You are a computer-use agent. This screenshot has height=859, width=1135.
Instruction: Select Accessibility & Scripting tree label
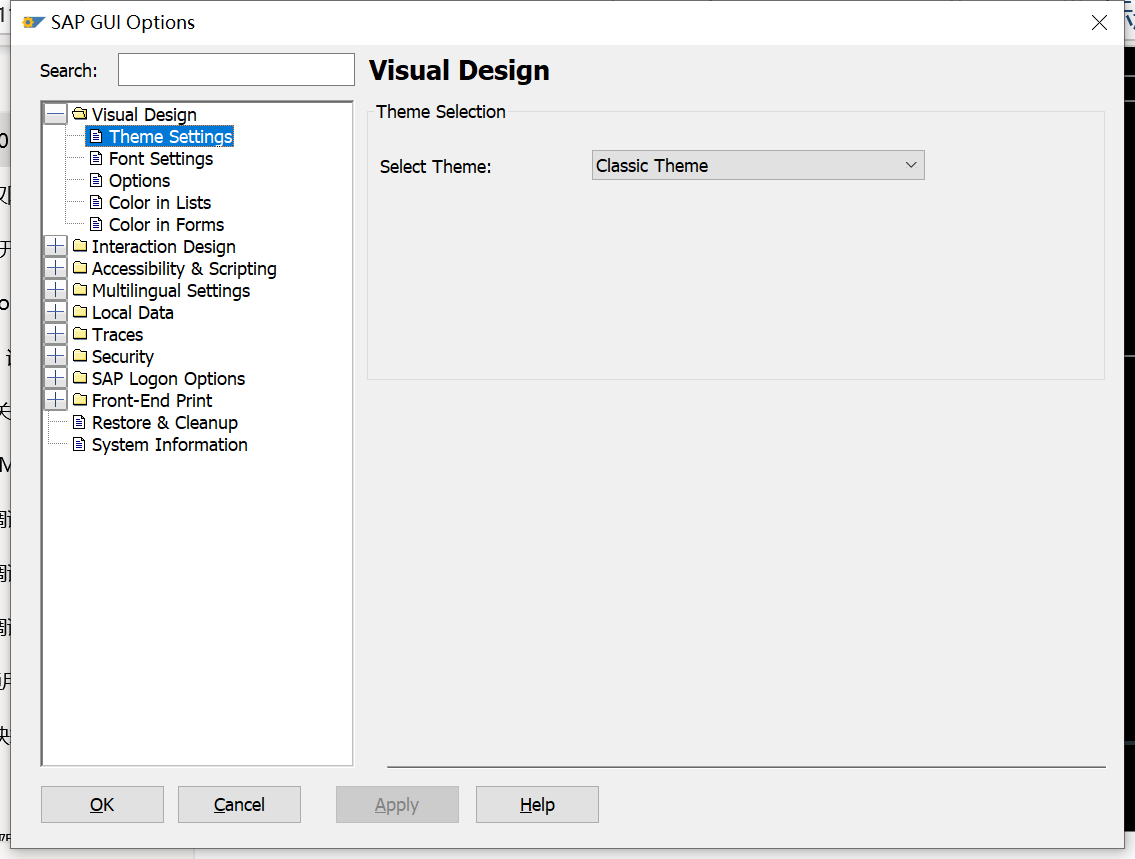point(184,268)
